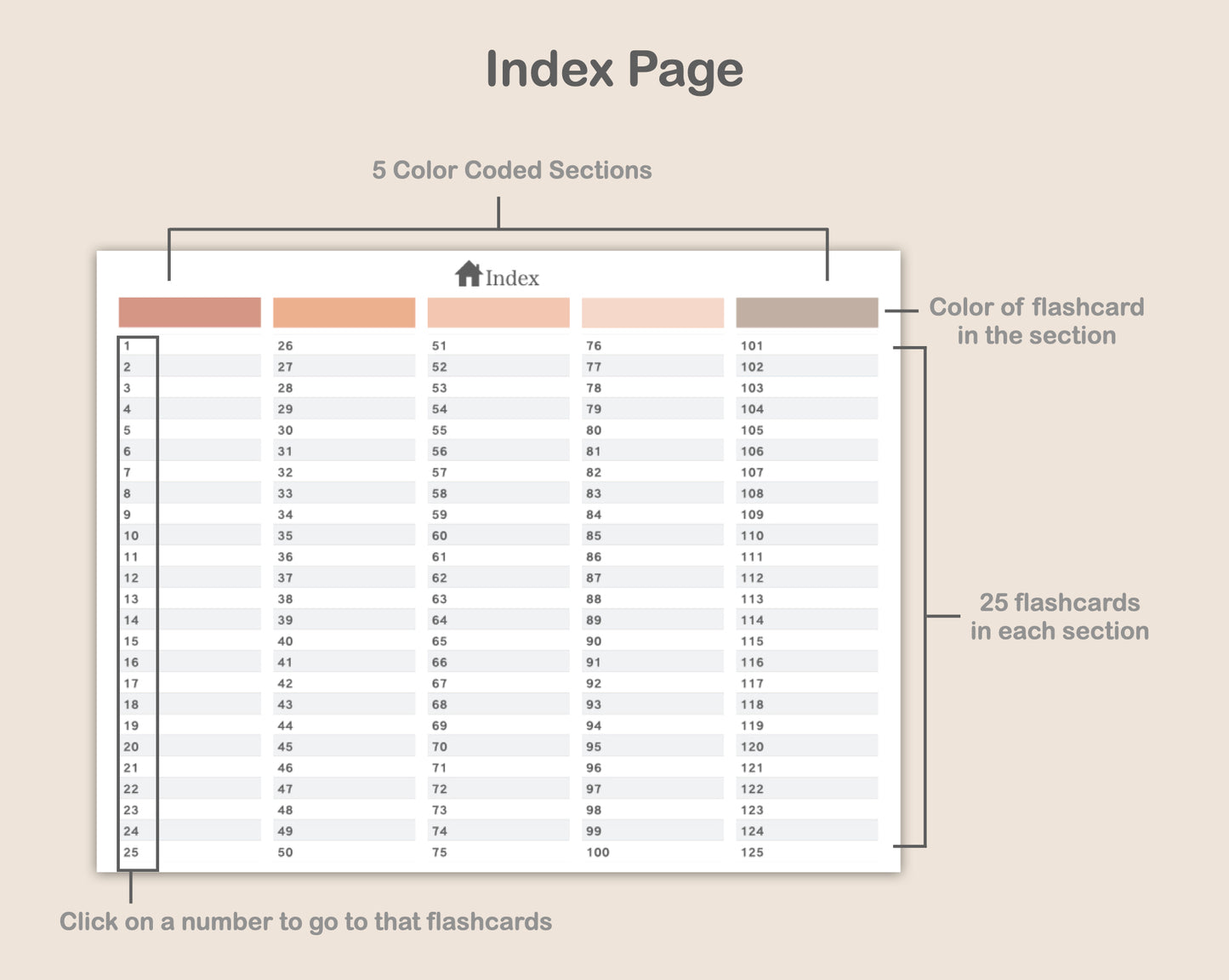Open flashcard number 101
Image resolution: width=1229 pixels, height=980 pixels.
[x=752, y=346]
